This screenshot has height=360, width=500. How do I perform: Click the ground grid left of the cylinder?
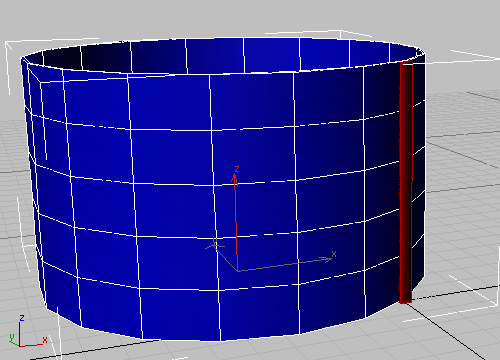point(13,200)
